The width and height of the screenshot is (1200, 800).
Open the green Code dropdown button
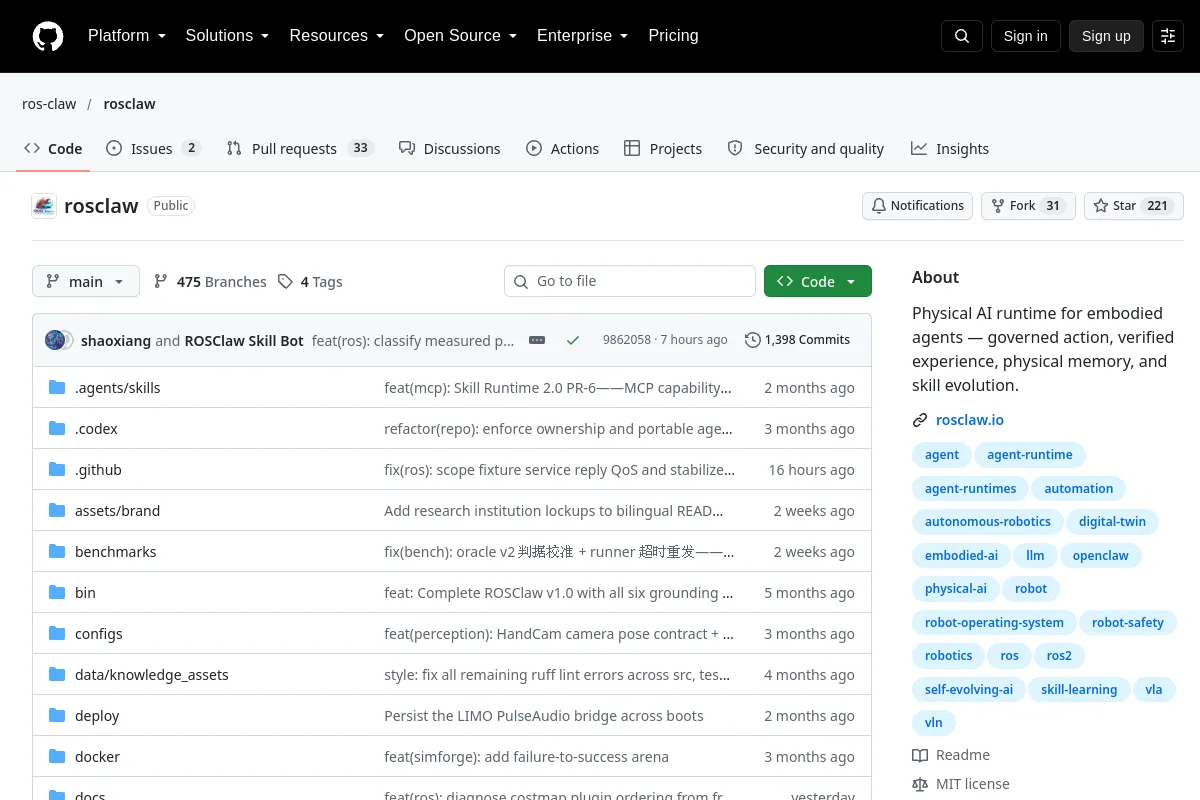pyautogui.click(x=818, y=282)
